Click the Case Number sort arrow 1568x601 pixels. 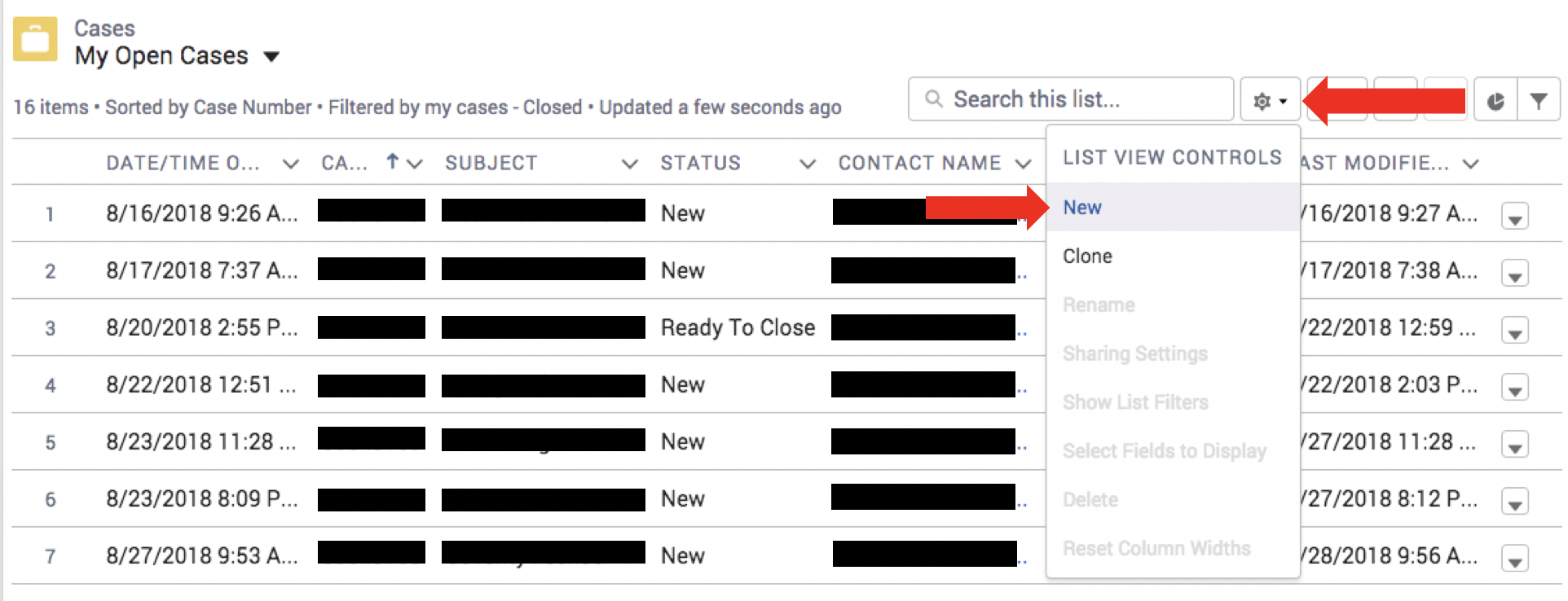393,162
